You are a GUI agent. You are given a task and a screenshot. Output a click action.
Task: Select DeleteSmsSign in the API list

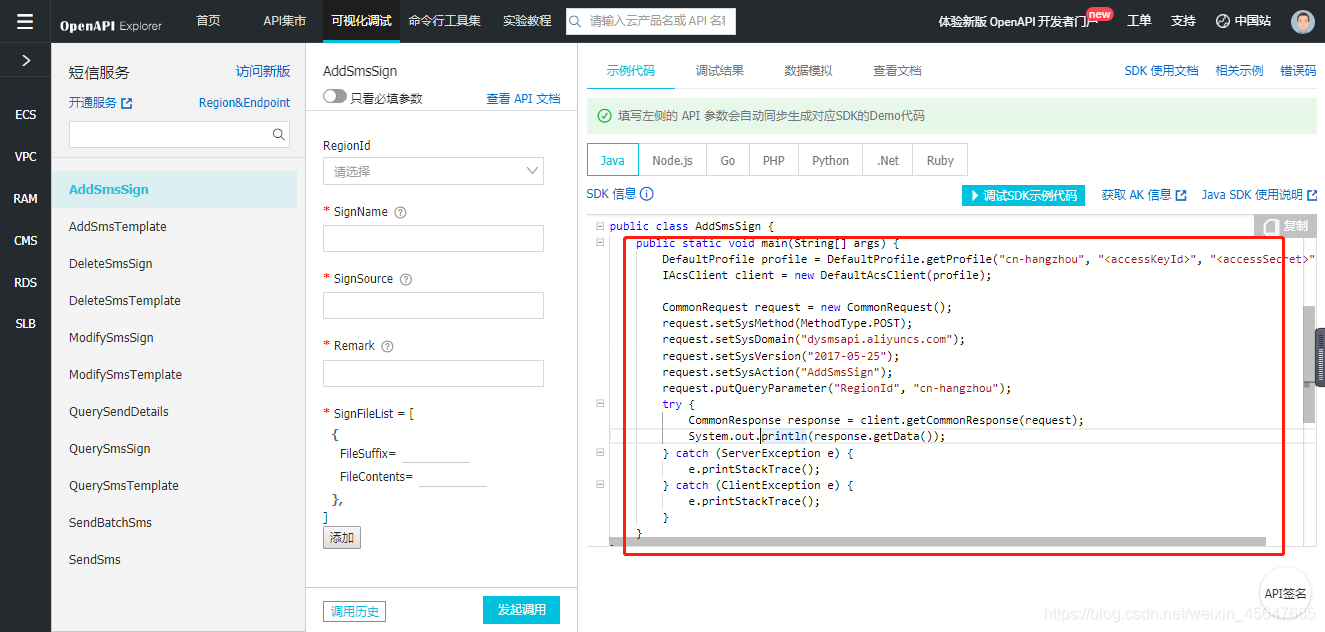coord(111,263)
